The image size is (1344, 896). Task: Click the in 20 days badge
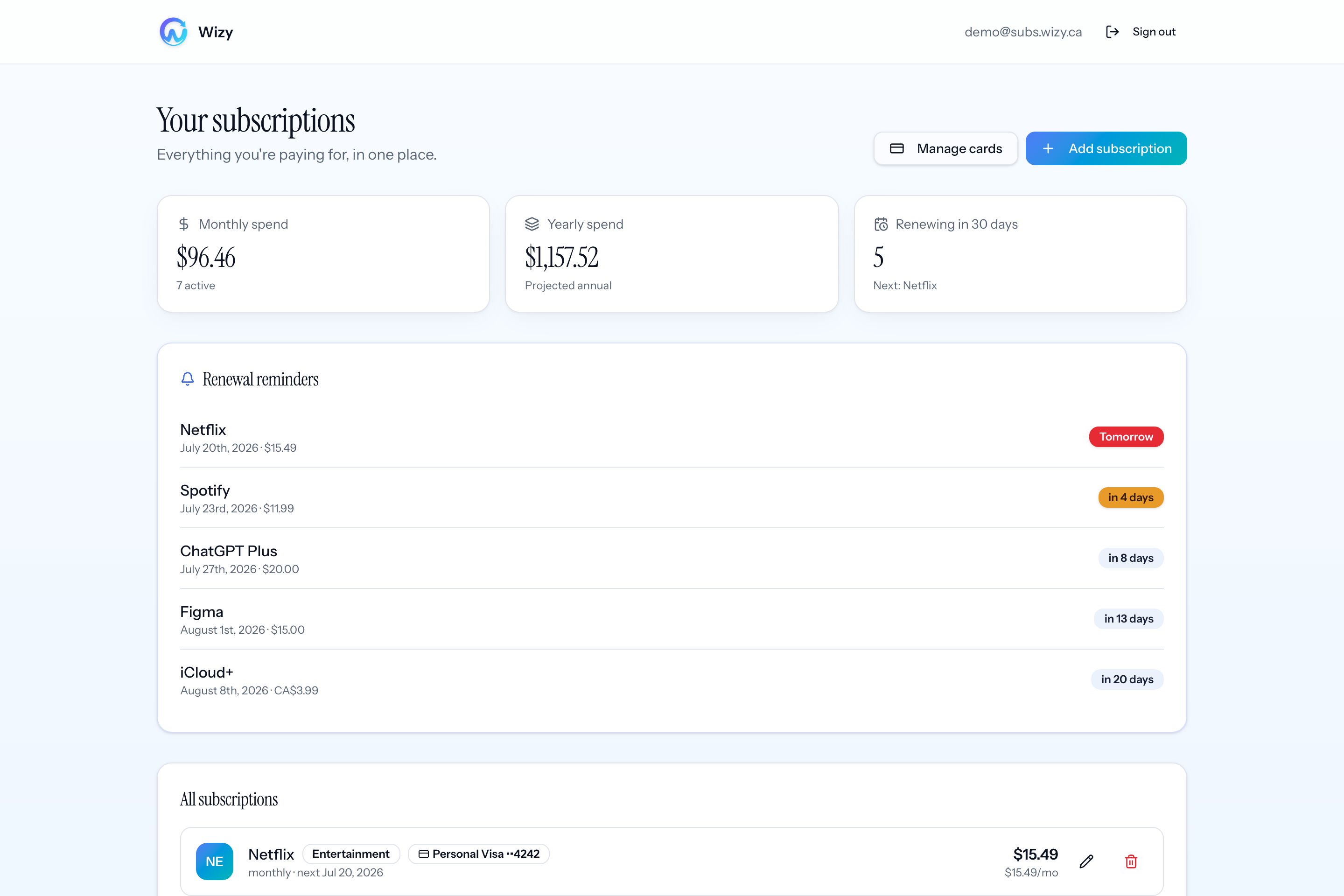pyautogui.click(x=1127, y=679)
